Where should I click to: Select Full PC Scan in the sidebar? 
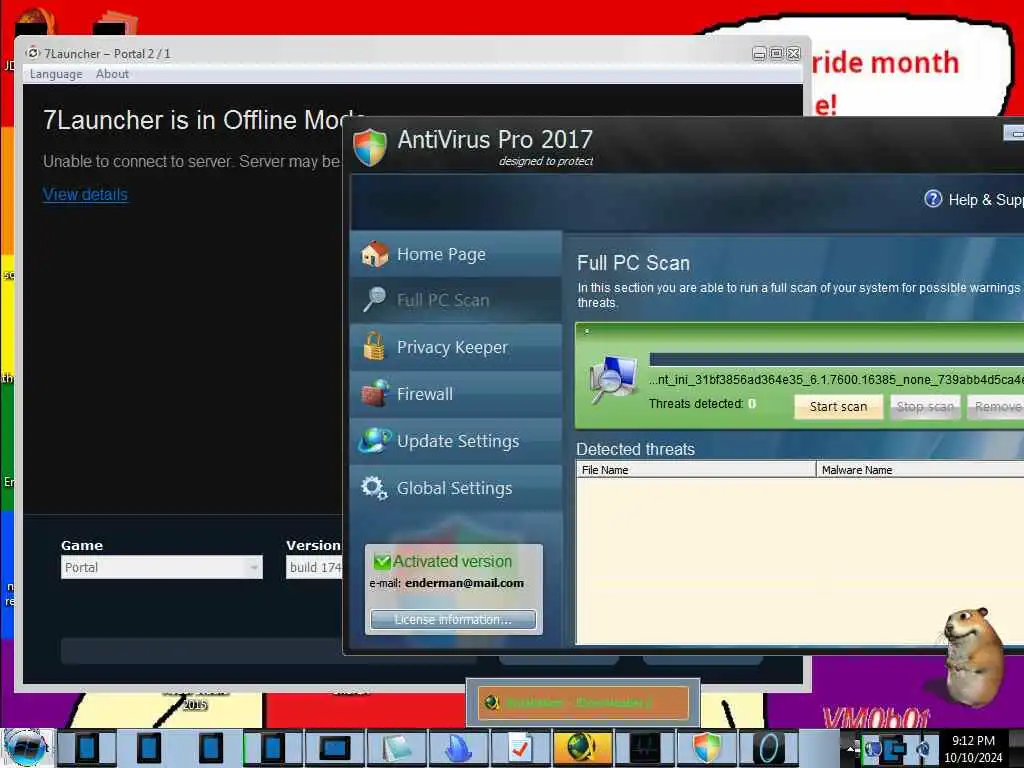point(456,300)
